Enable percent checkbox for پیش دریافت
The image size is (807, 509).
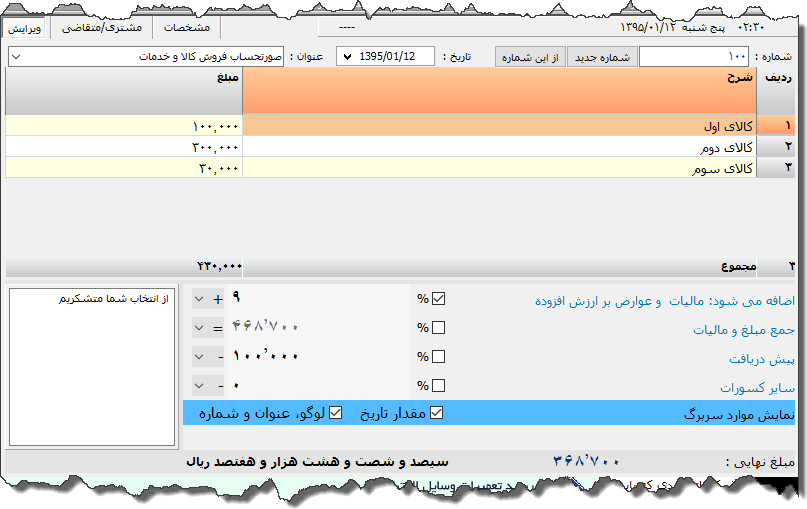click(439, 356)
